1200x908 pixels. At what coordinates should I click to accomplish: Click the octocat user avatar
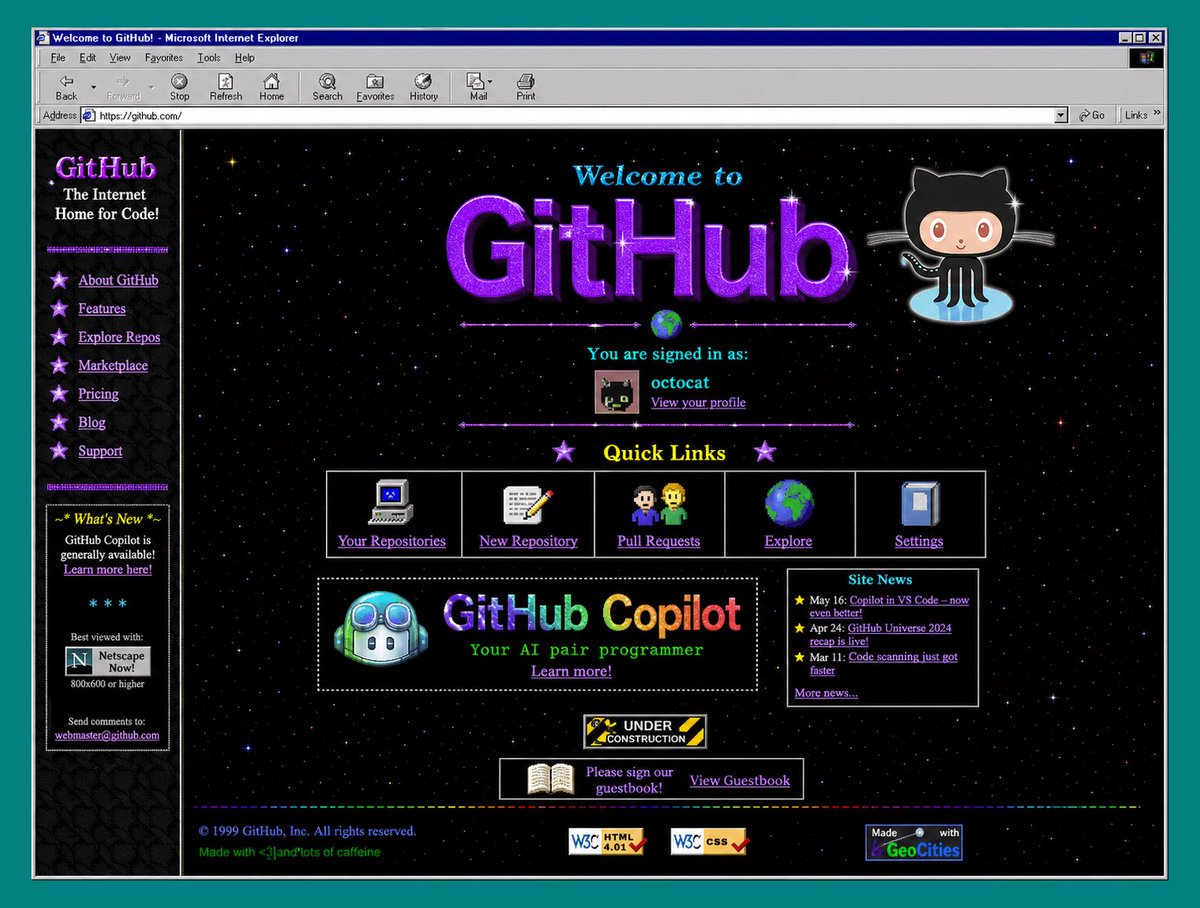[617, 392]
